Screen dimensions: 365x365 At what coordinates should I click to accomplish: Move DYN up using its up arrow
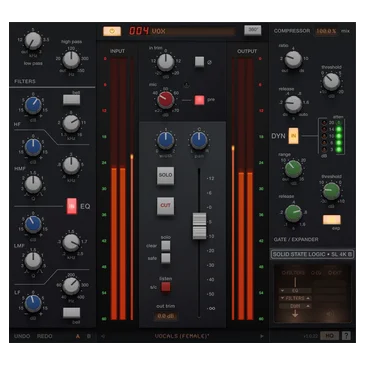(x=308, y=306)
